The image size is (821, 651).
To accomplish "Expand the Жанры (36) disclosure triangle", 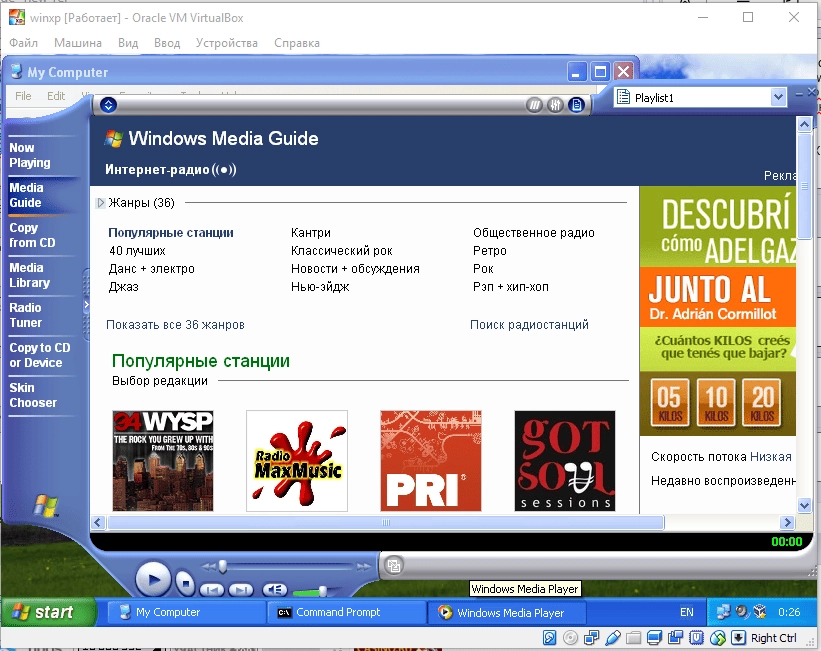I will coord(101,203).
